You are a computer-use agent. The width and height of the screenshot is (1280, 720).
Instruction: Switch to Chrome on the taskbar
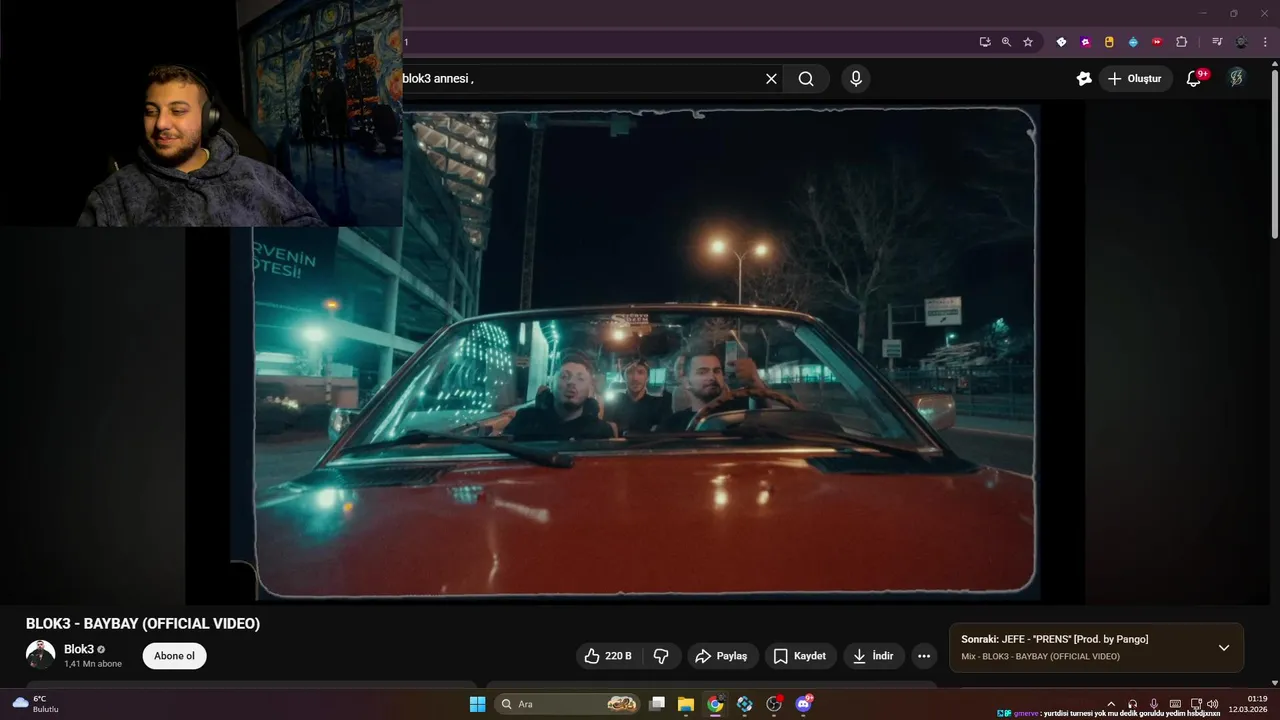click(715, 704)
